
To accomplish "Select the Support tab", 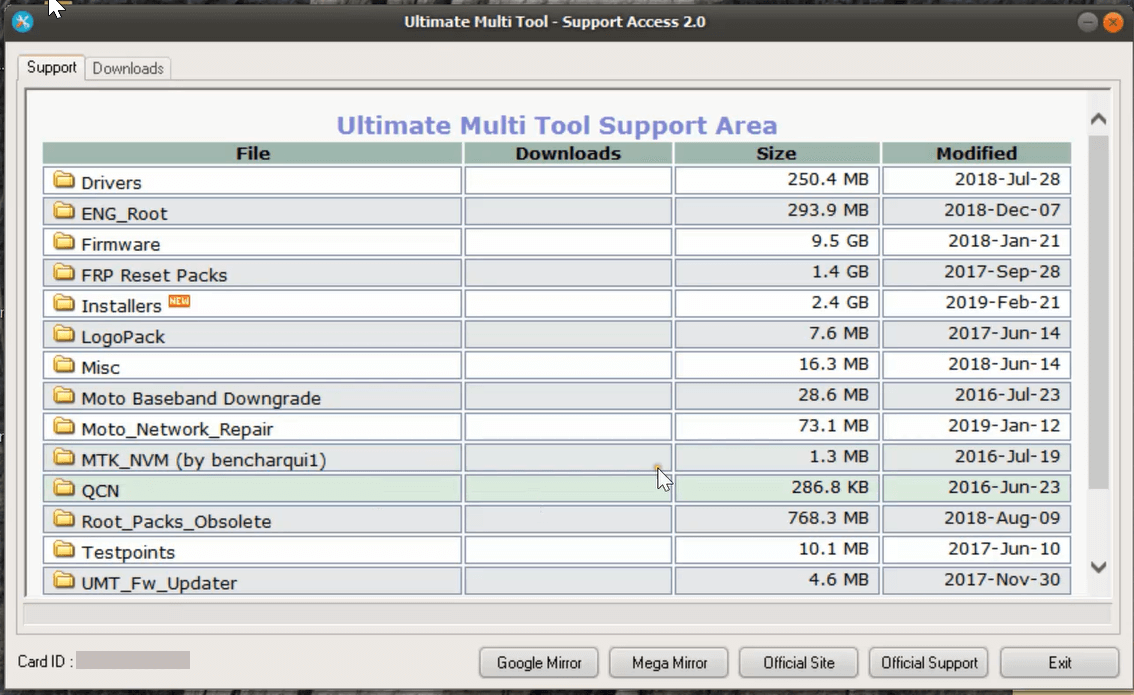I will pyautogui.click(x=51, y=68).
